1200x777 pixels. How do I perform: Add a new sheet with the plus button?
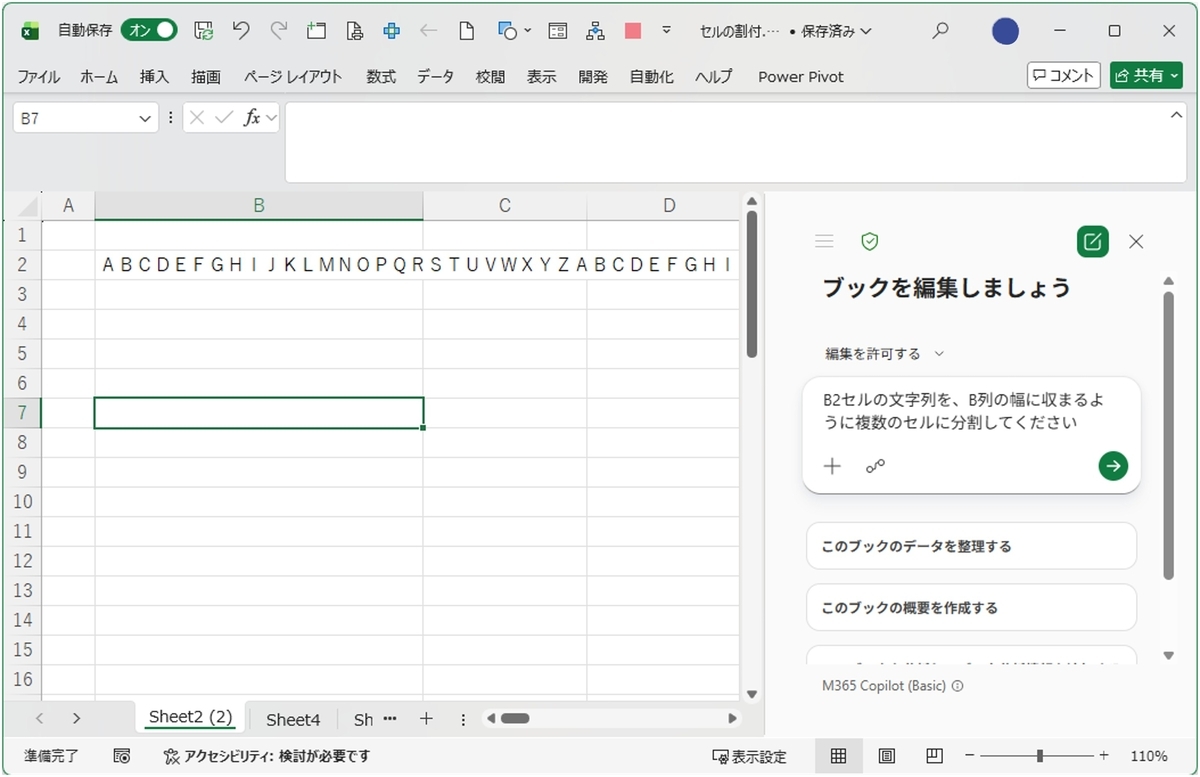click(425, 718)
